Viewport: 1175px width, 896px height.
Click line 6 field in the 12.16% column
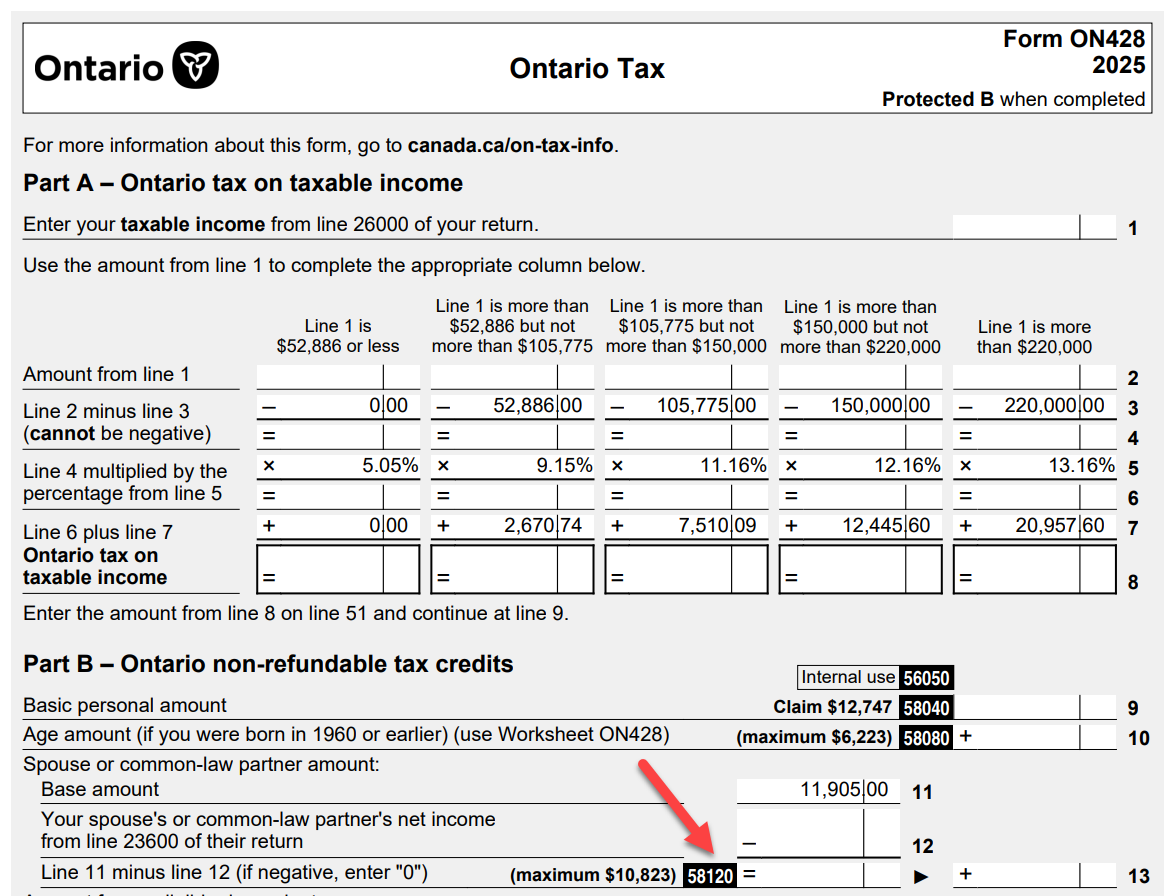click(x=860, y=497)
